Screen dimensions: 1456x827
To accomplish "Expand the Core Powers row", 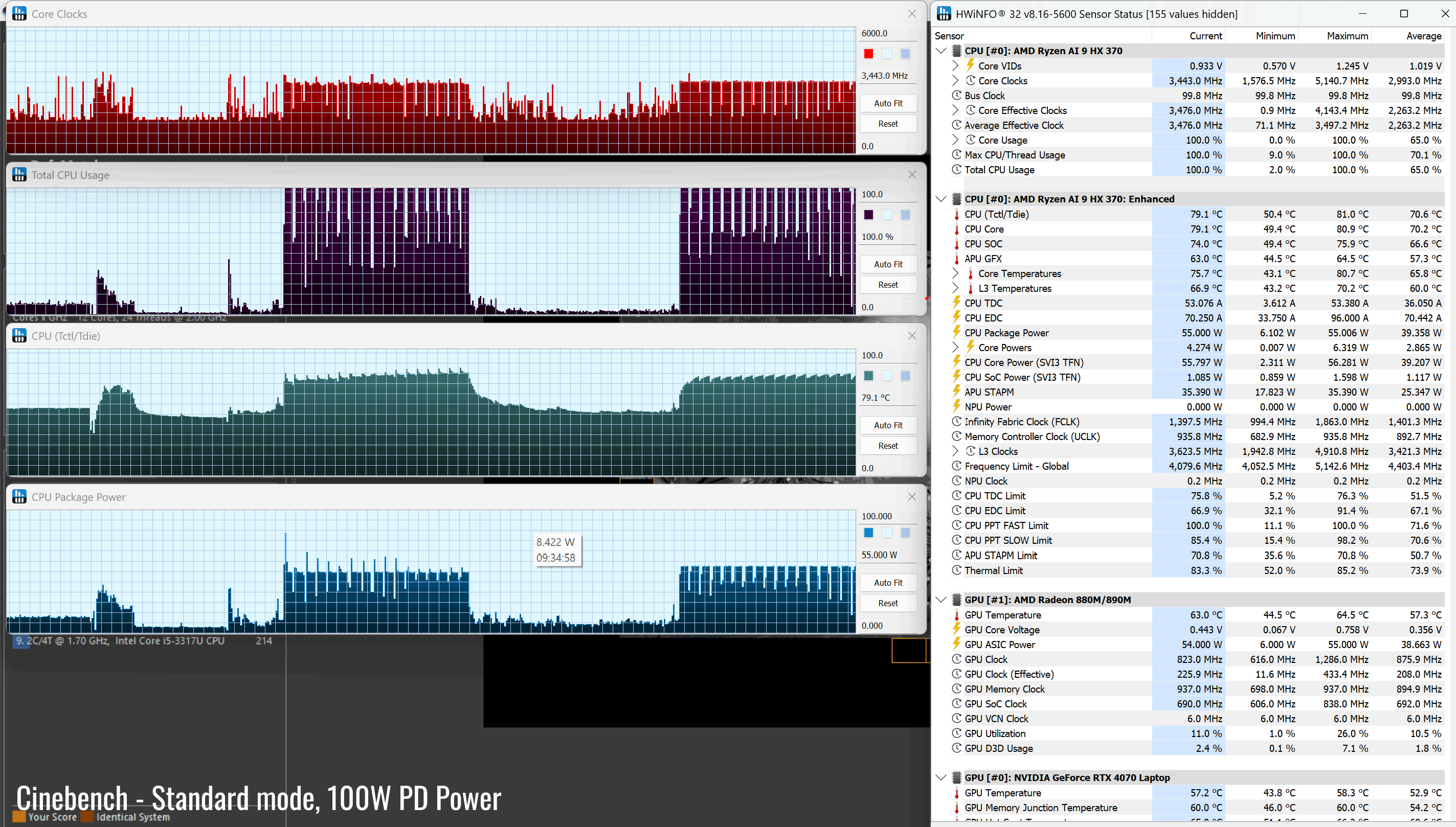I will coord(955,347).
